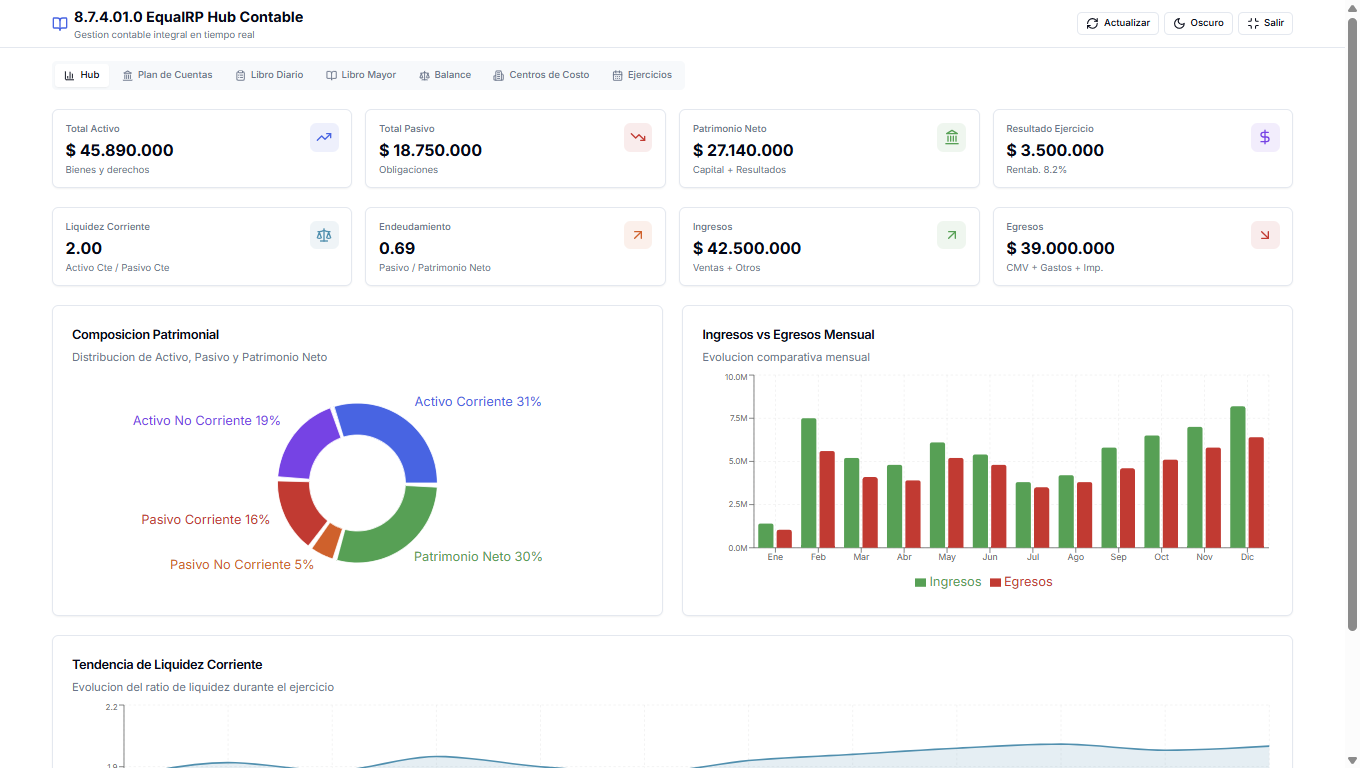Click the $ 18.750.000 Total Pasivo value
This screenshot has width=1360, height=768.
[430, 150]
